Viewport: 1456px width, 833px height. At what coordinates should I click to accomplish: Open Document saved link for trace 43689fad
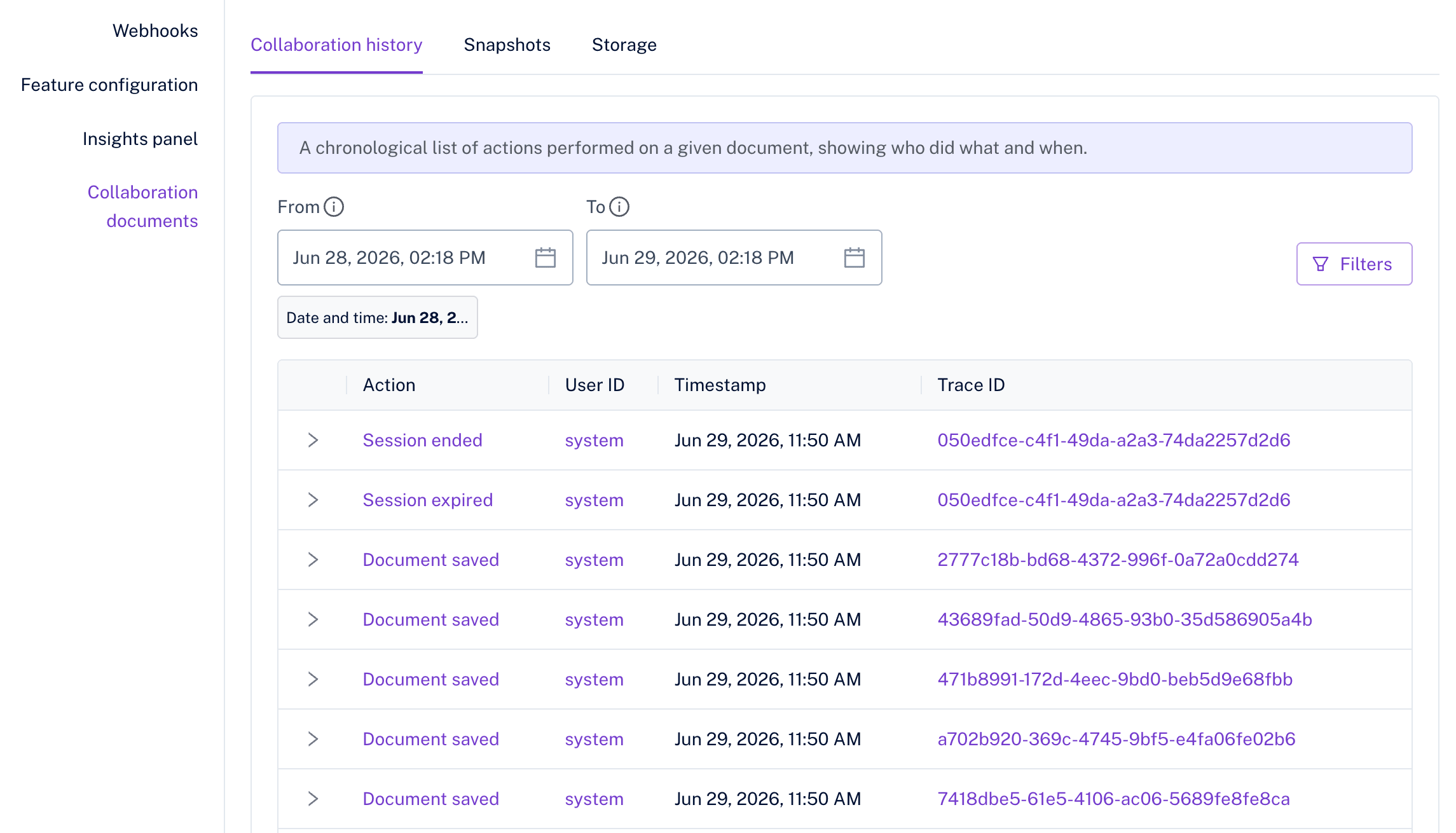coord(431,619)
